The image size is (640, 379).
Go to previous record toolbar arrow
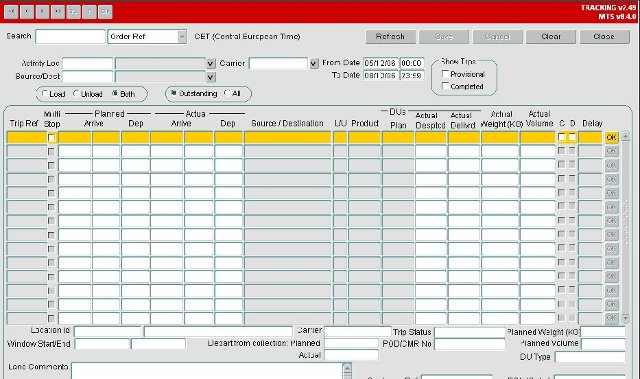(27, 12)
